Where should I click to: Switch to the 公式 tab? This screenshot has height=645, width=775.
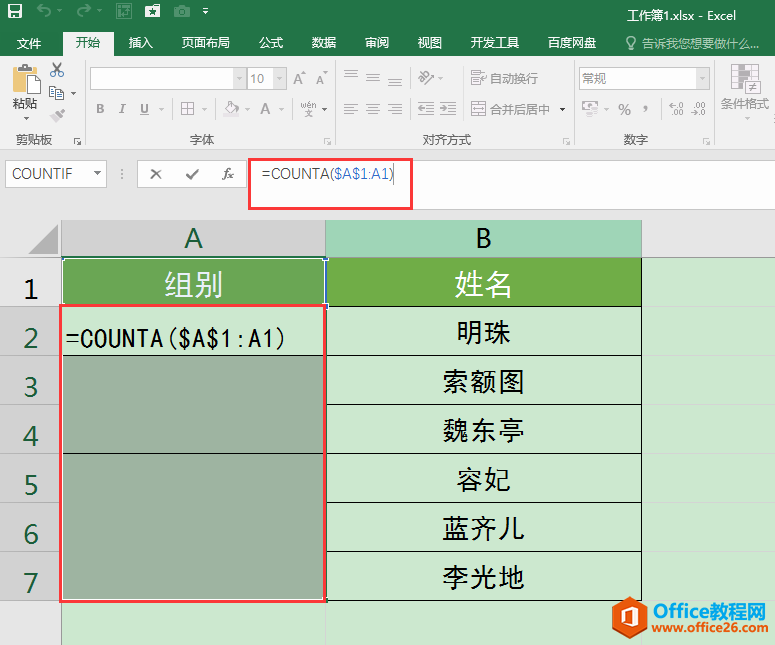click(x=271, y=43)
